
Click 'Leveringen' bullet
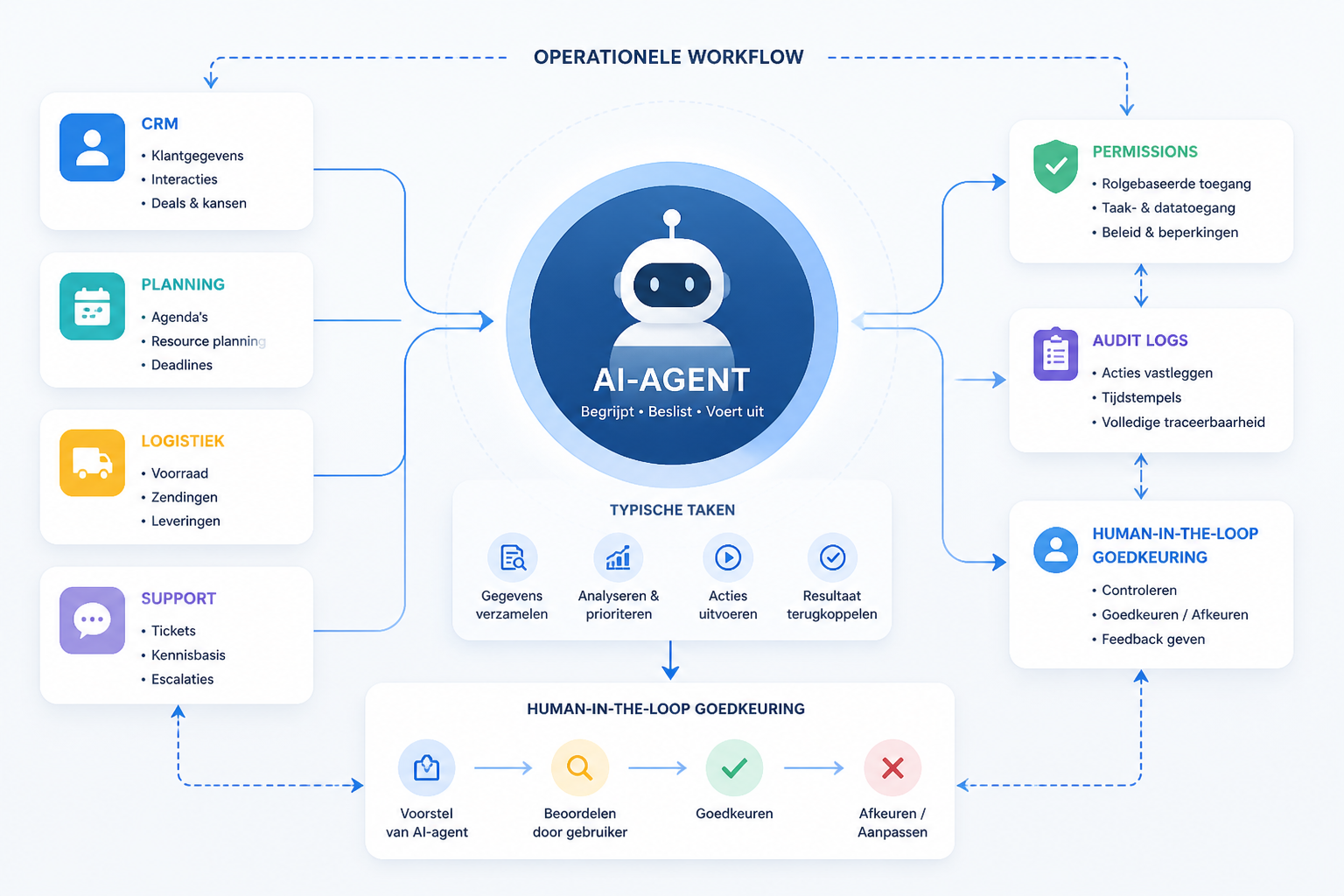tap(185, 521)
